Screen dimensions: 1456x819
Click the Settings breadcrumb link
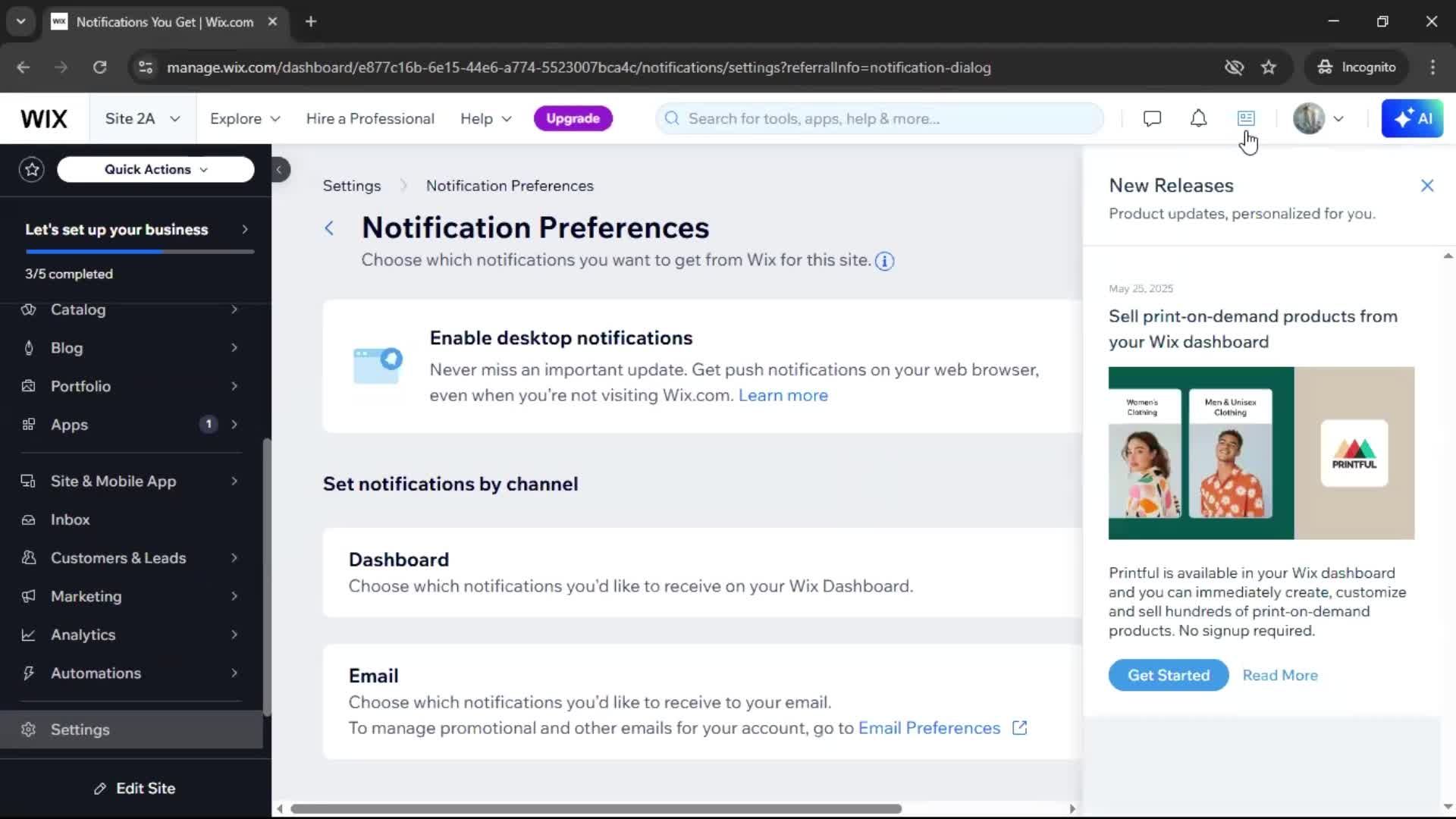tap(352, 186)
